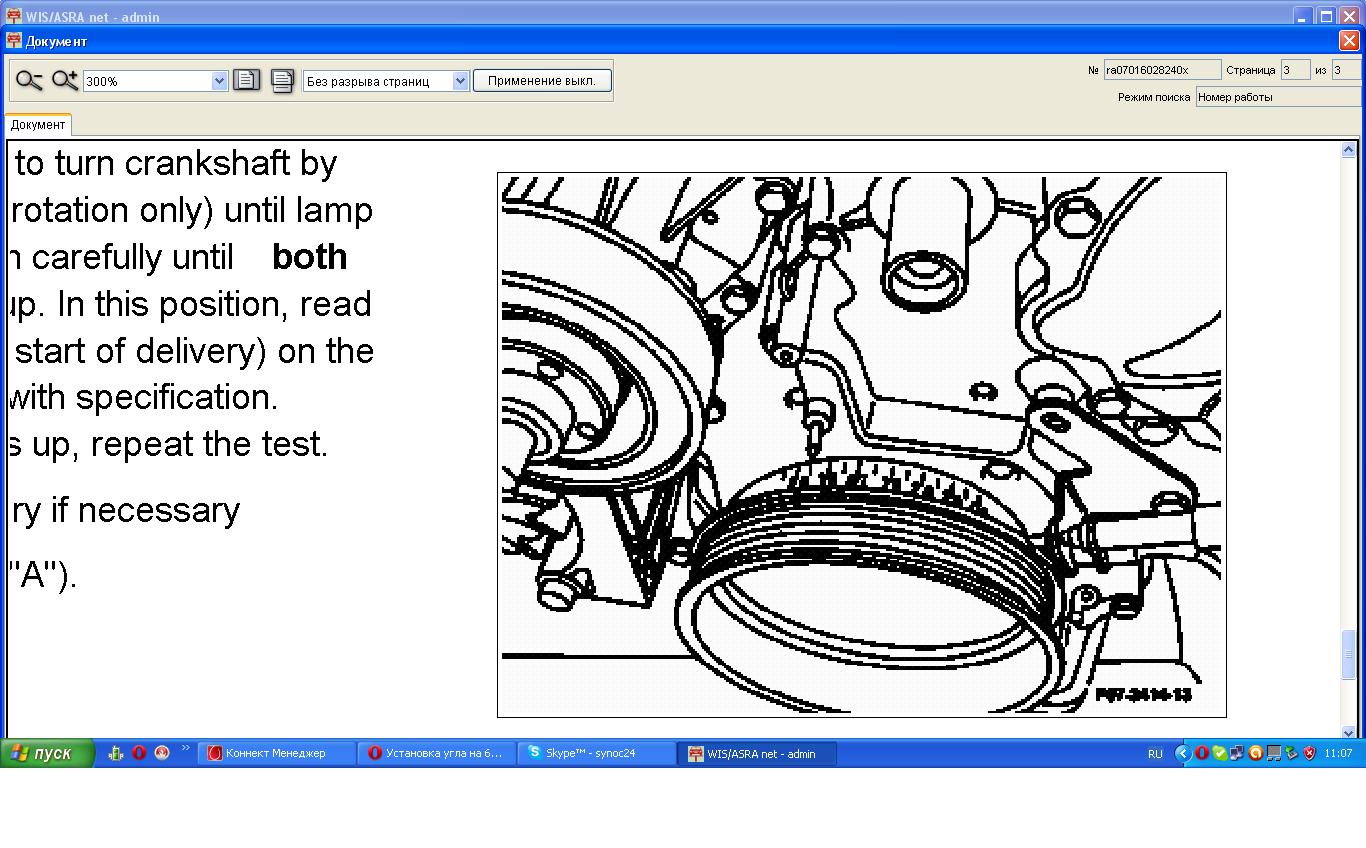This screenshot has height=848, width=1366.
Task: Click the vertical scrollbar down arrow
Action: (1348, 732)
